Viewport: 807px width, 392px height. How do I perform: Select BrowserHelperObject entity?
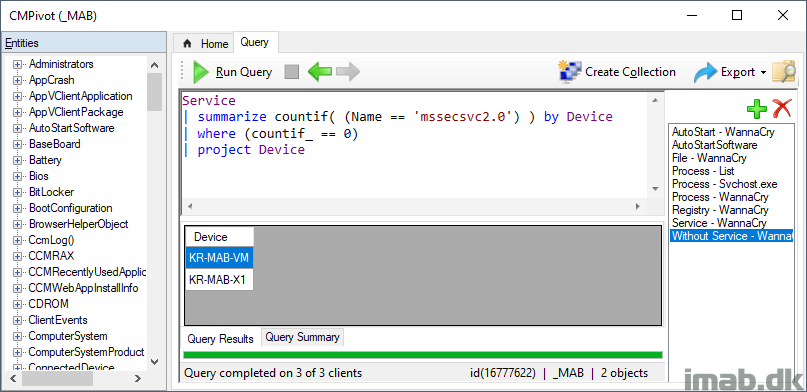pos(79,224)
